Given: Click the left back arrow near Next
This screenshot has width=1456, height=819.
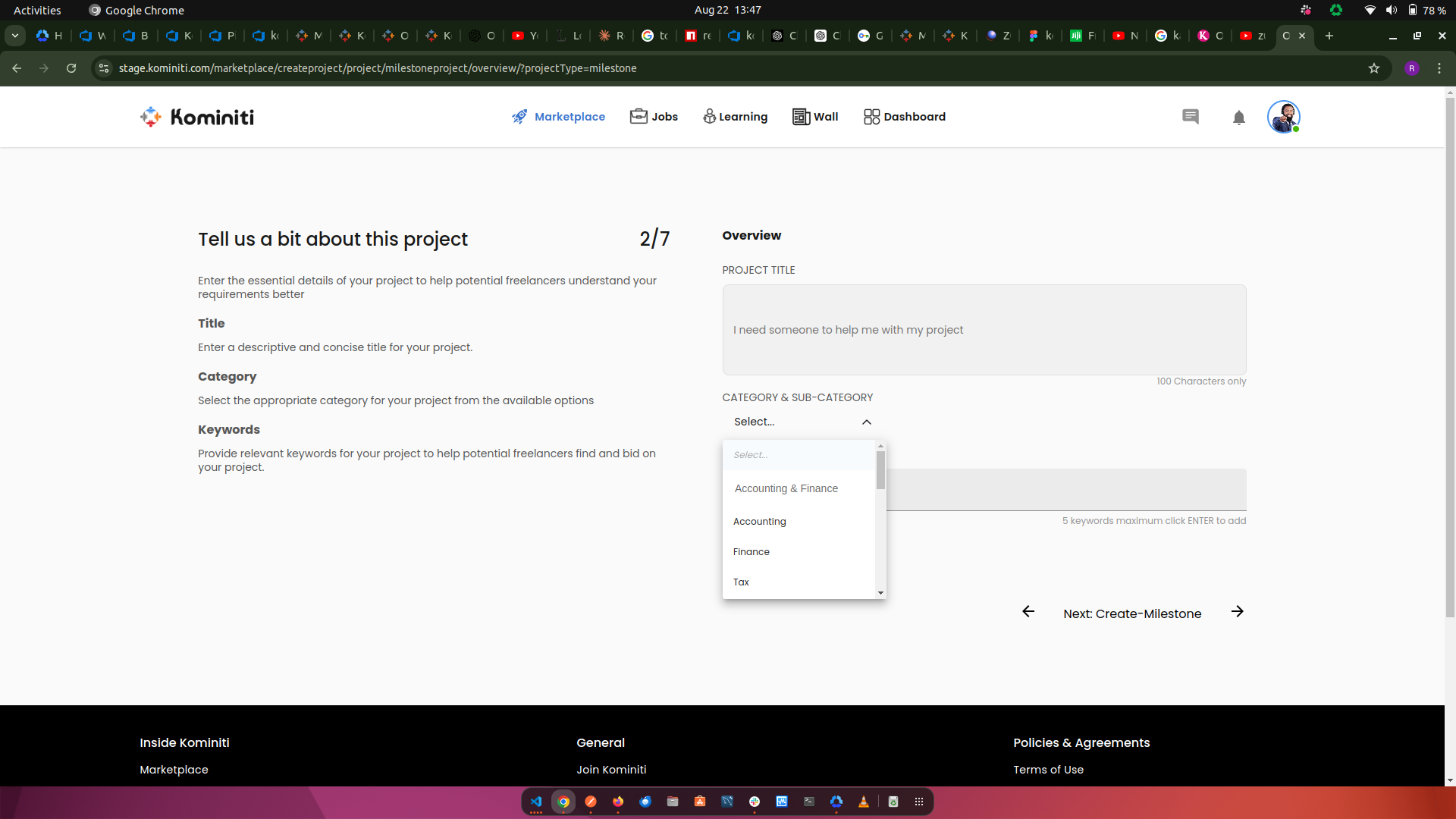Looking at the screenshot, I should coord(1028,612).
